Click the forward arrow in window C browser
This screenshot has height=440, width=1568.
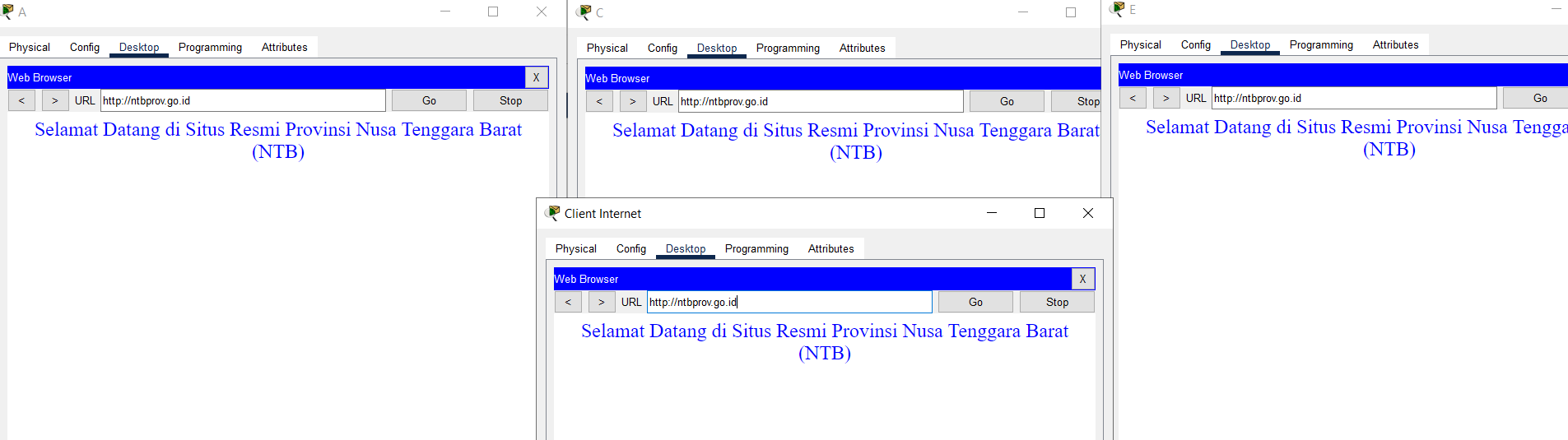click(632, 101)
